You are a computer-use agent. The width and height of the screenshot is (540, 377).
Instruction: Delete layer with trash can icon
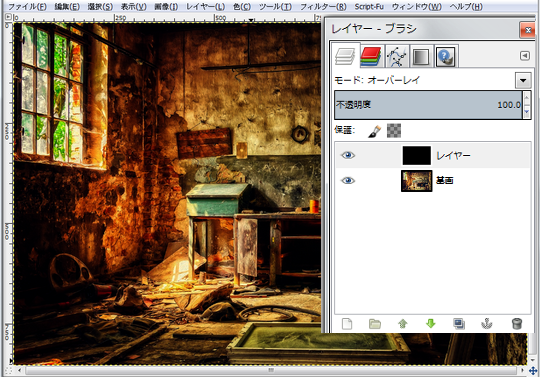(x=517, y=324)
